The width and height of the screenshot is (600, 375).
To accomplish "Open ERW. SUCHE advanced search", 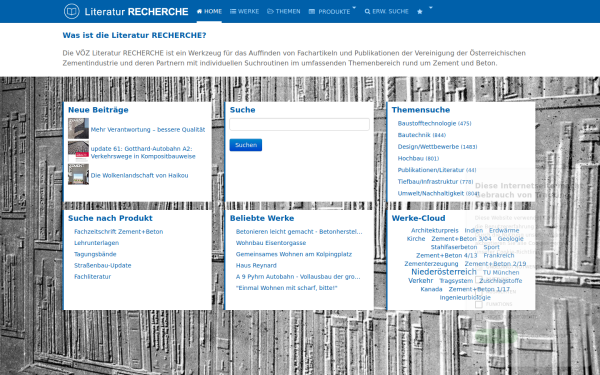I will coord(386,11).
